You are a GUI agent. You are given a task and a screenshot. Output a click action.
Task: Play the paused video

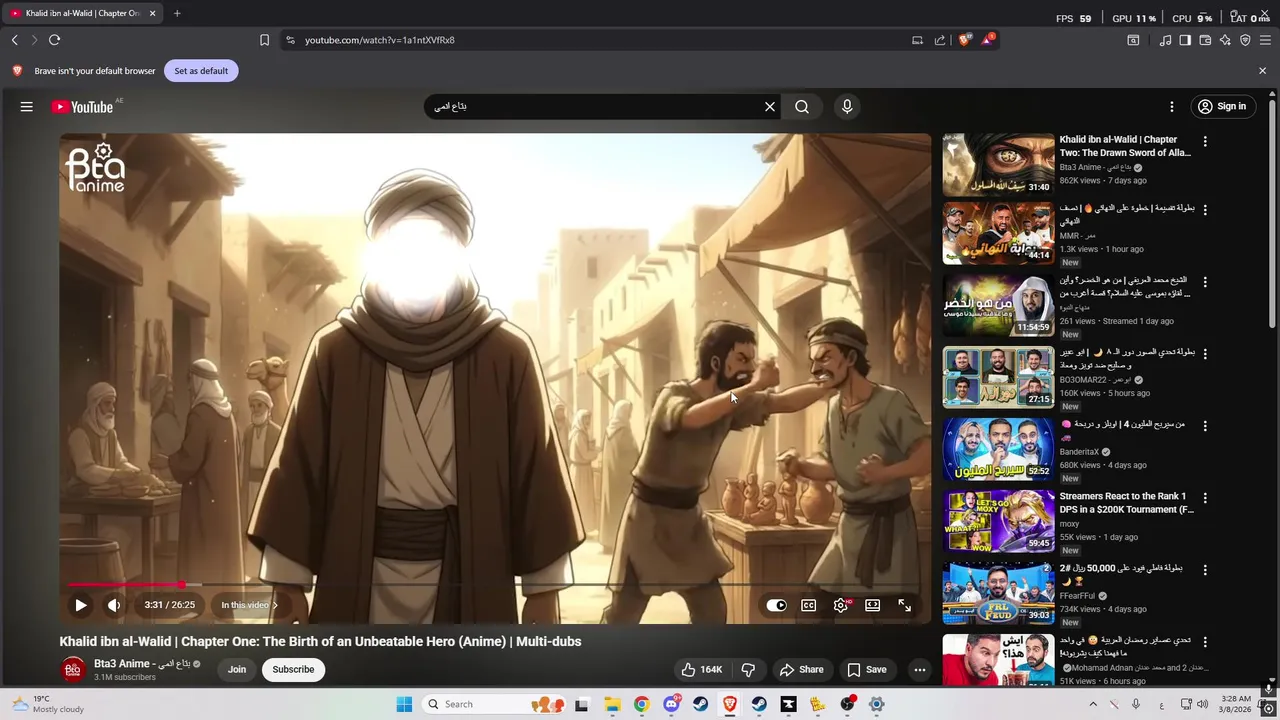point(80,605)
